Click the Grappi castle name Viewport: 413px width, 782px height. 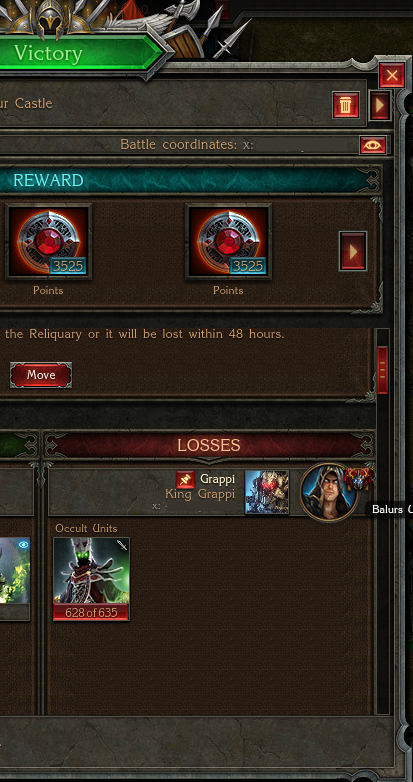[x=217, y=479]
